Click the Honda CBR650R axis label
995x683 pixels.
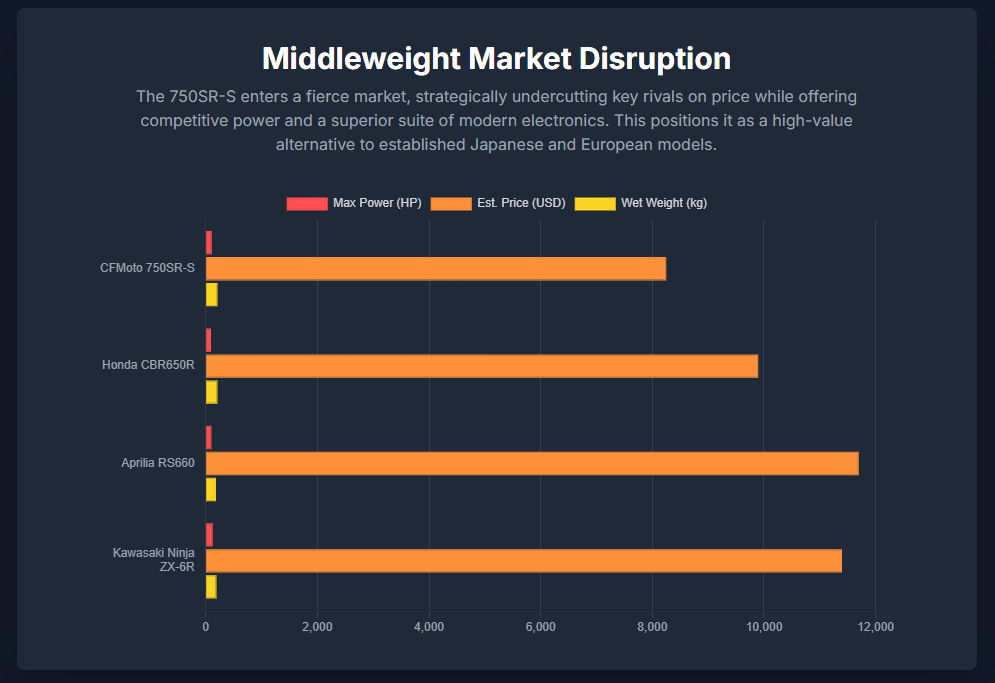148,366
